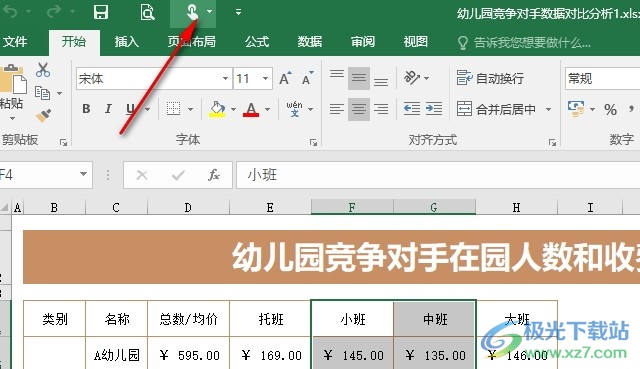Apply the yellow fill color swatch
Screen dimensions: 640x369
tap(217, 109)
